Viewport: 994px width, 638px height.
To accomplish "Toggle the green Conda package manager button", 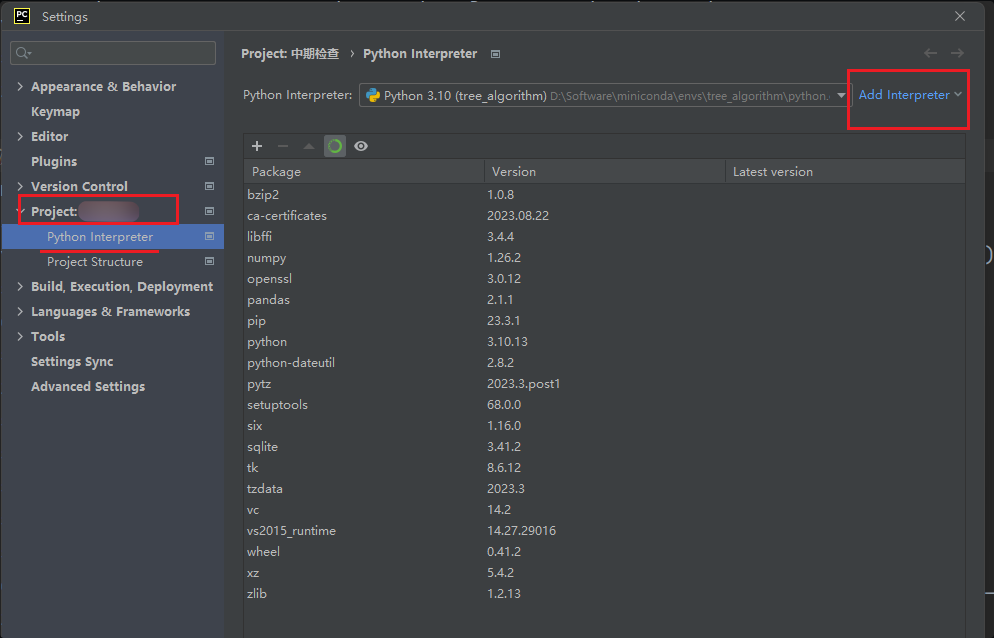I will [335, 146].
